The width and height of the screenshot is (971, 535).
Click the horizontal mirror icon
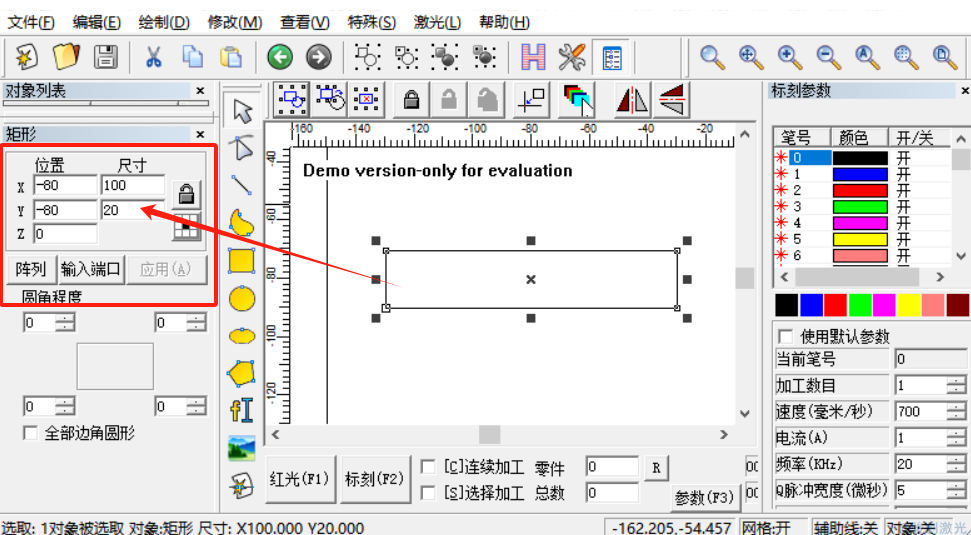click(632, 100)
